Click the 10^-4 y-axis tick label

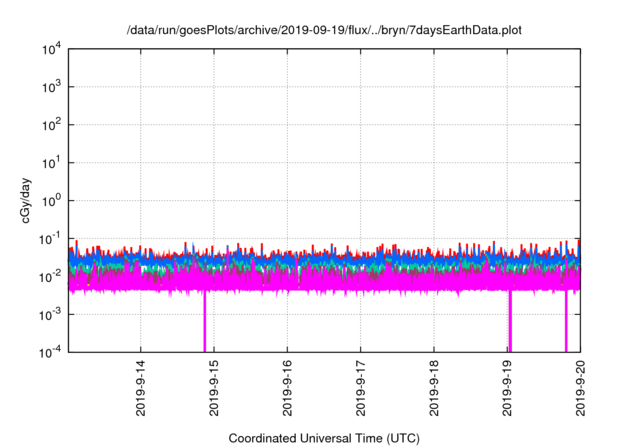tap(50, 352)
